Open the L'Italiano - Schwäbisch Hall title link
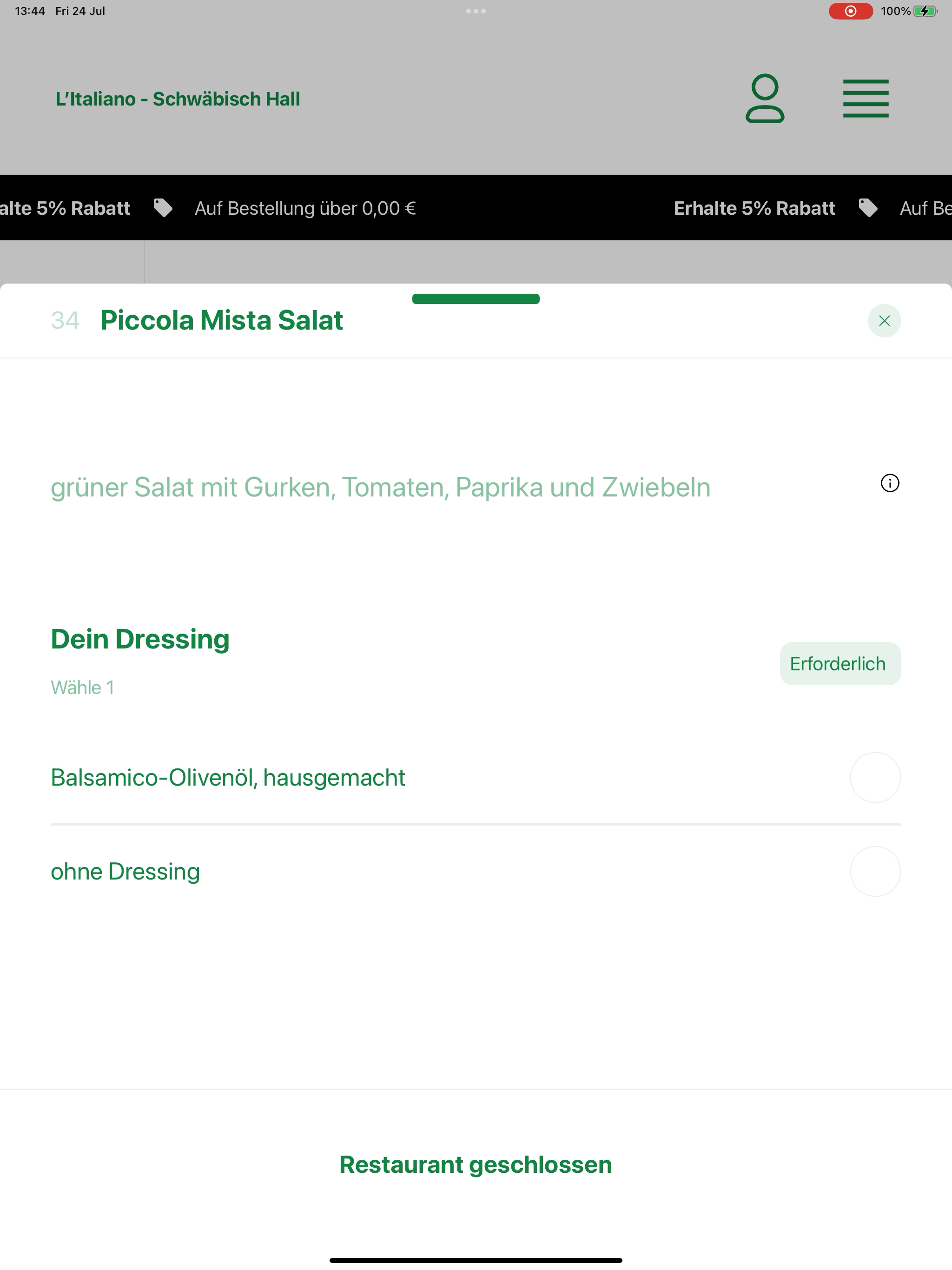 tap(178, 99)
